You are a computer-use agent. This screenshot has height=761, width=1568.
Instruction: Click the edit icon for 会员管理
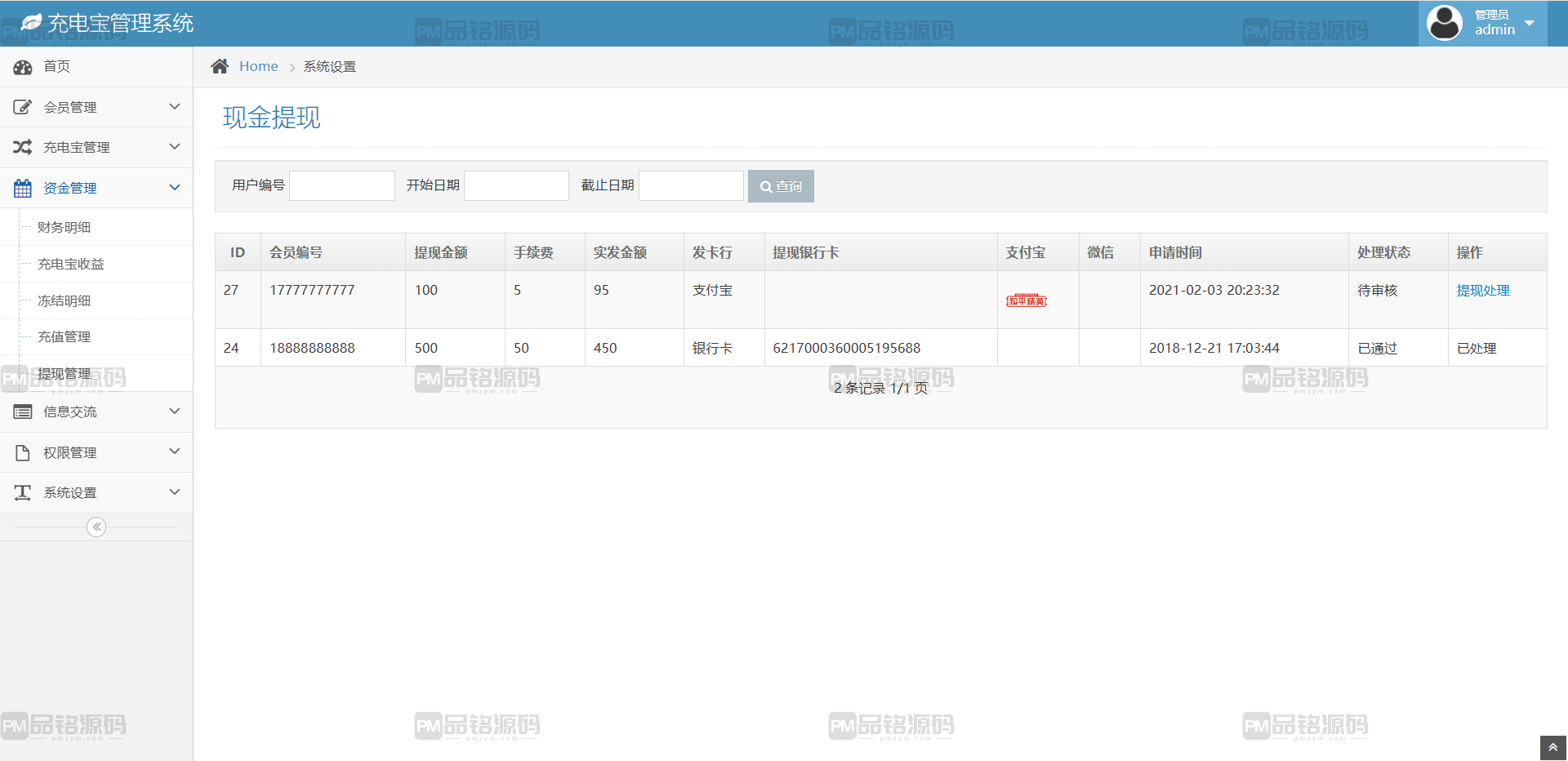coord(23,107)
